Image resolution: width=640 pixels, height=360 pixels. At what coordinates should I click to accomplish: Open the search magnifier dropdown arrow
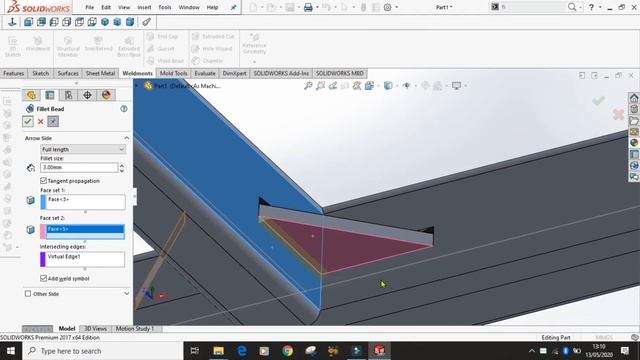point(580,7)
